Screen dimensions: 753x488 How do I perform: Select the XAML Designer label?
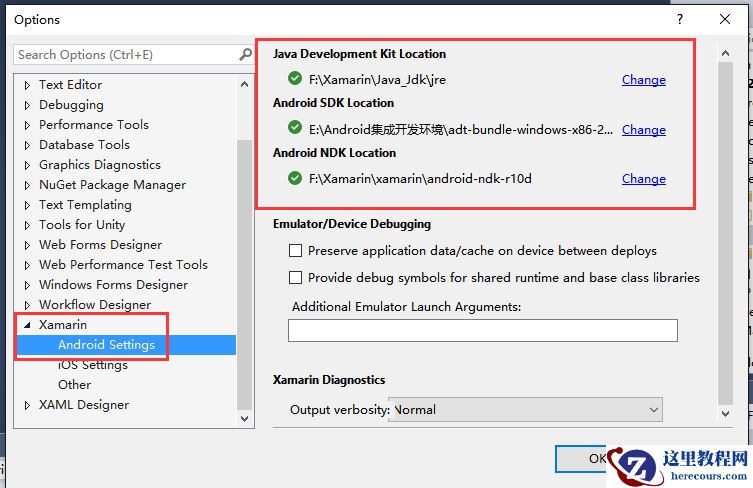tap(84, 405)
